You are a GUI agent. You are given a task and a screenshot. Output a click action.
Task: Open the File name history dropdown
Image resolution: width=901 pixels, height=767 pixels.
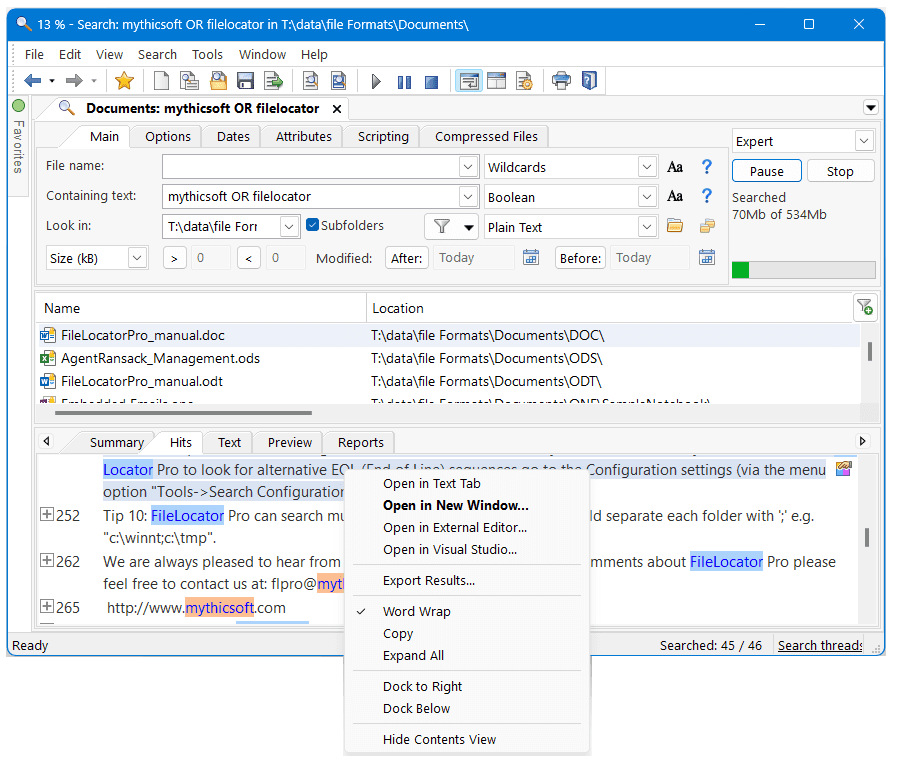(468, 167)
